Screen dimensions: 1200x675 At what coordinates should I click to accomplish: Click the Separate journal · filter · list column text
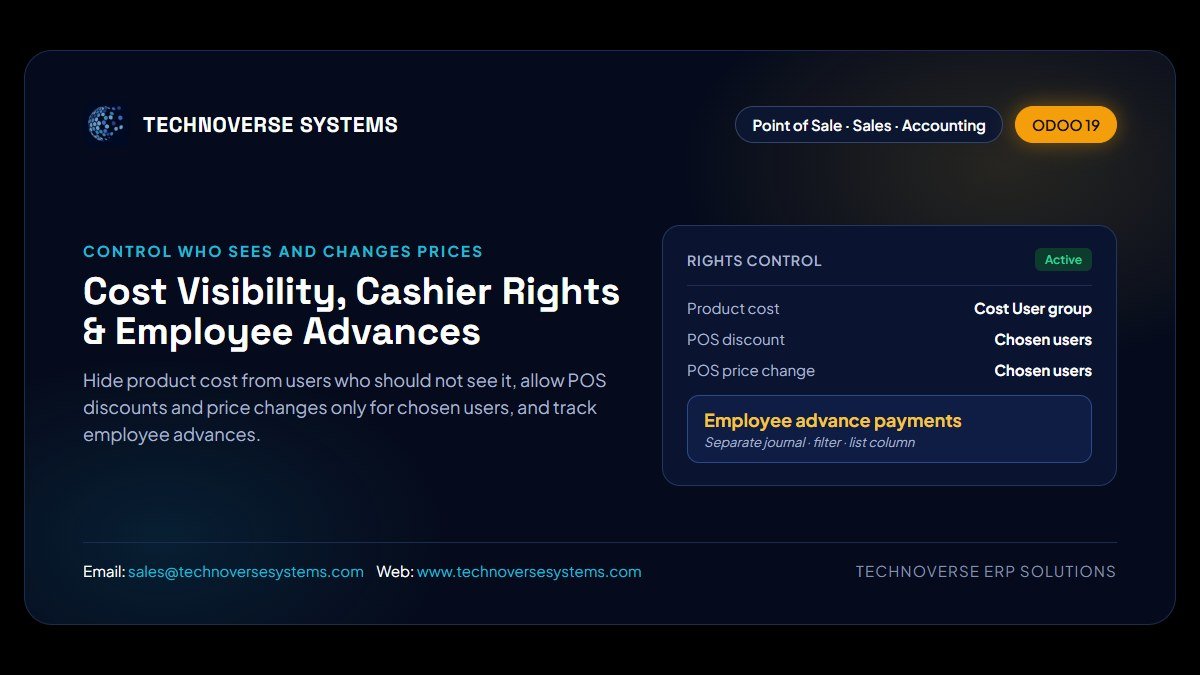pyautogui.click(x=809, y=442)
